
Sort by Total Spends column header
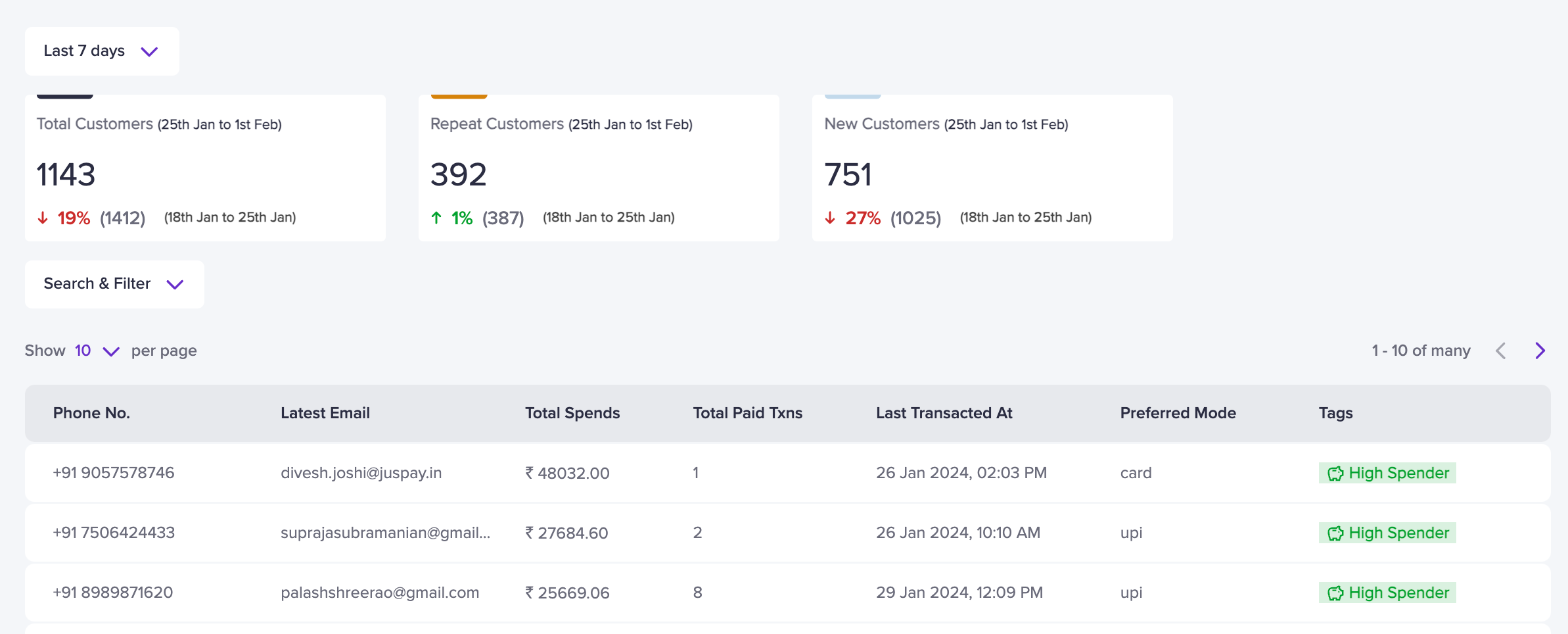tap(572, 413)
